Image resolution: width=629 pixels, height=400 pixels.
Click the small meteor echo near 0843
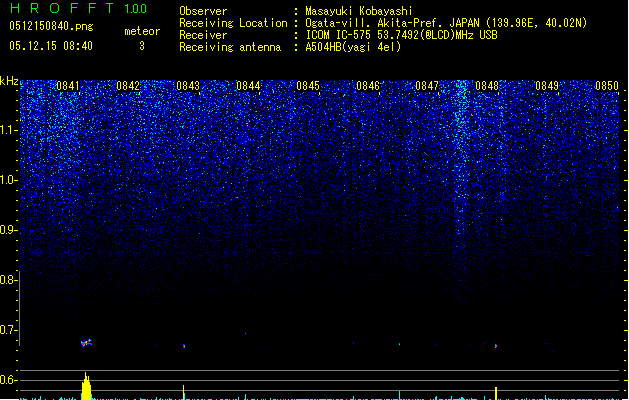coord(184,346)
